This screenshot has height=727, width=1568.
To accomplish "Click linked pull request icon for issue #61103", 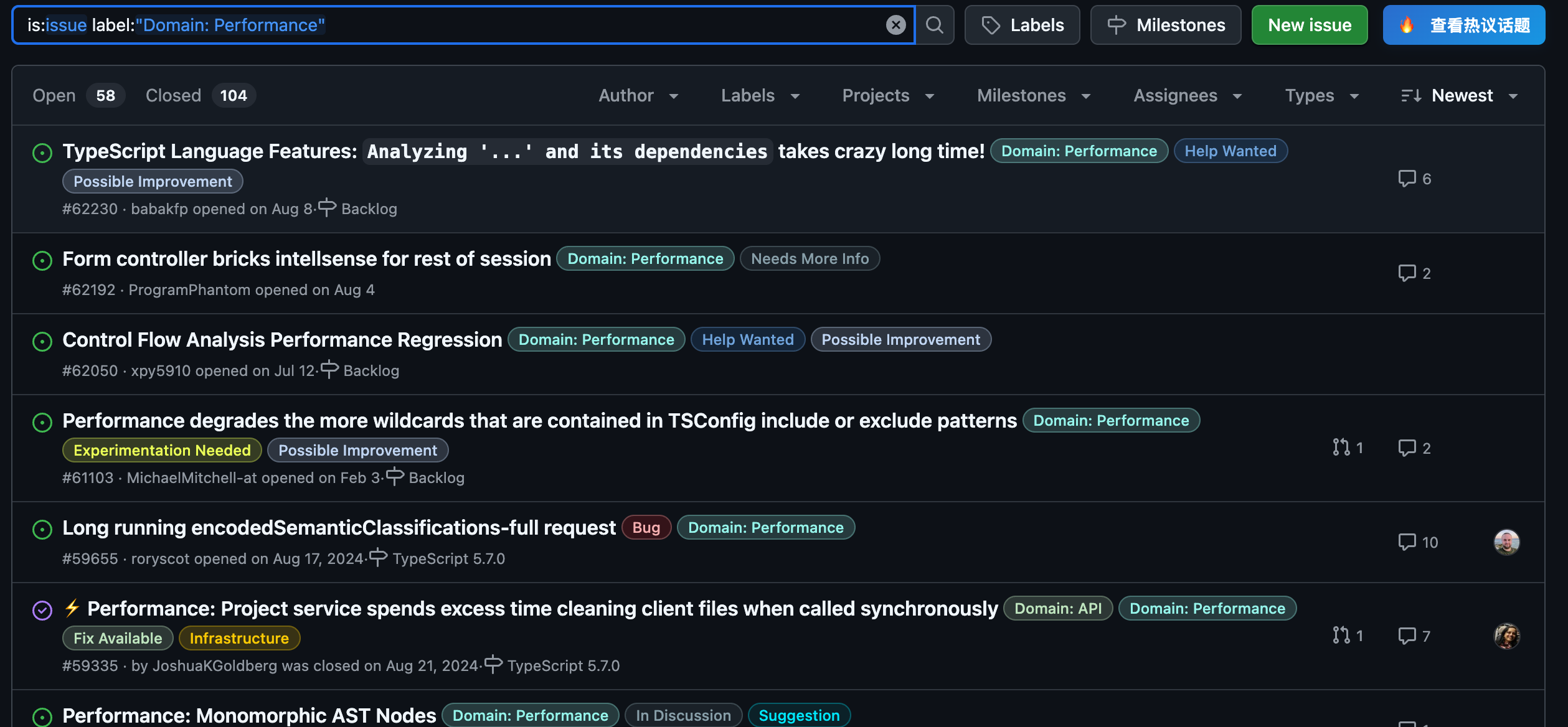I will tap(1341, 448).
